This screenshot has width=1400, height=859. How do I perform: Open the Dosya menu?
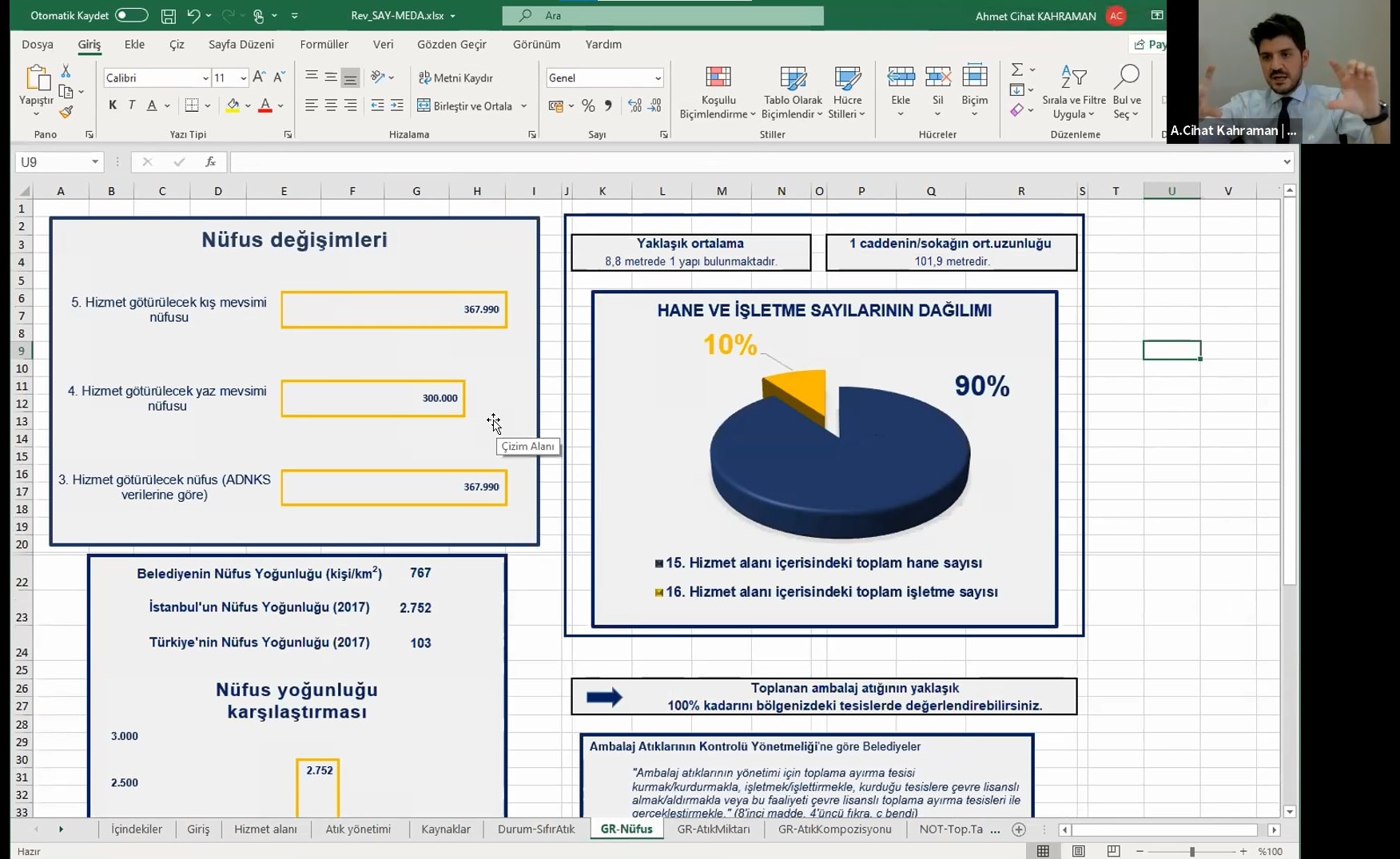(x=38, y=44)
